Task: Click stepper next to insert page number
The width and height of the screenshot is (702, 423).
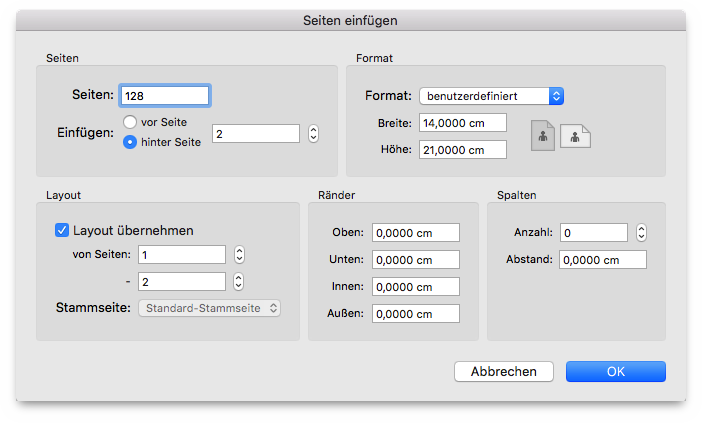Action: click(313, 133)
